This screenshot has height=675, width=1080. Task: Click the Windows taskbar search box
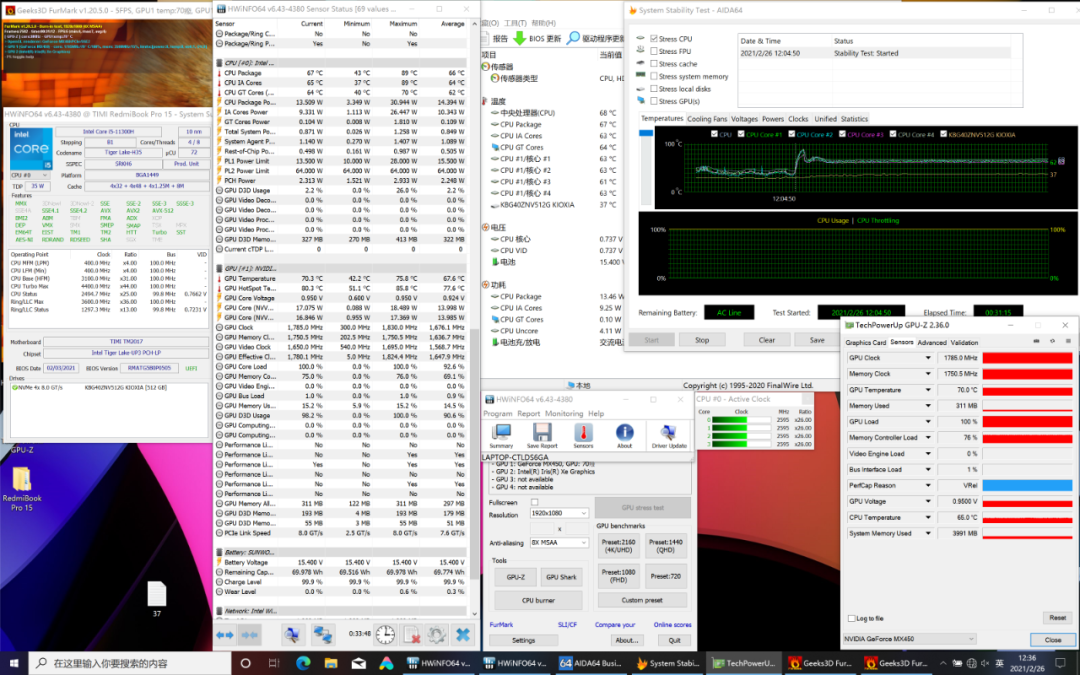coord(130,663)
